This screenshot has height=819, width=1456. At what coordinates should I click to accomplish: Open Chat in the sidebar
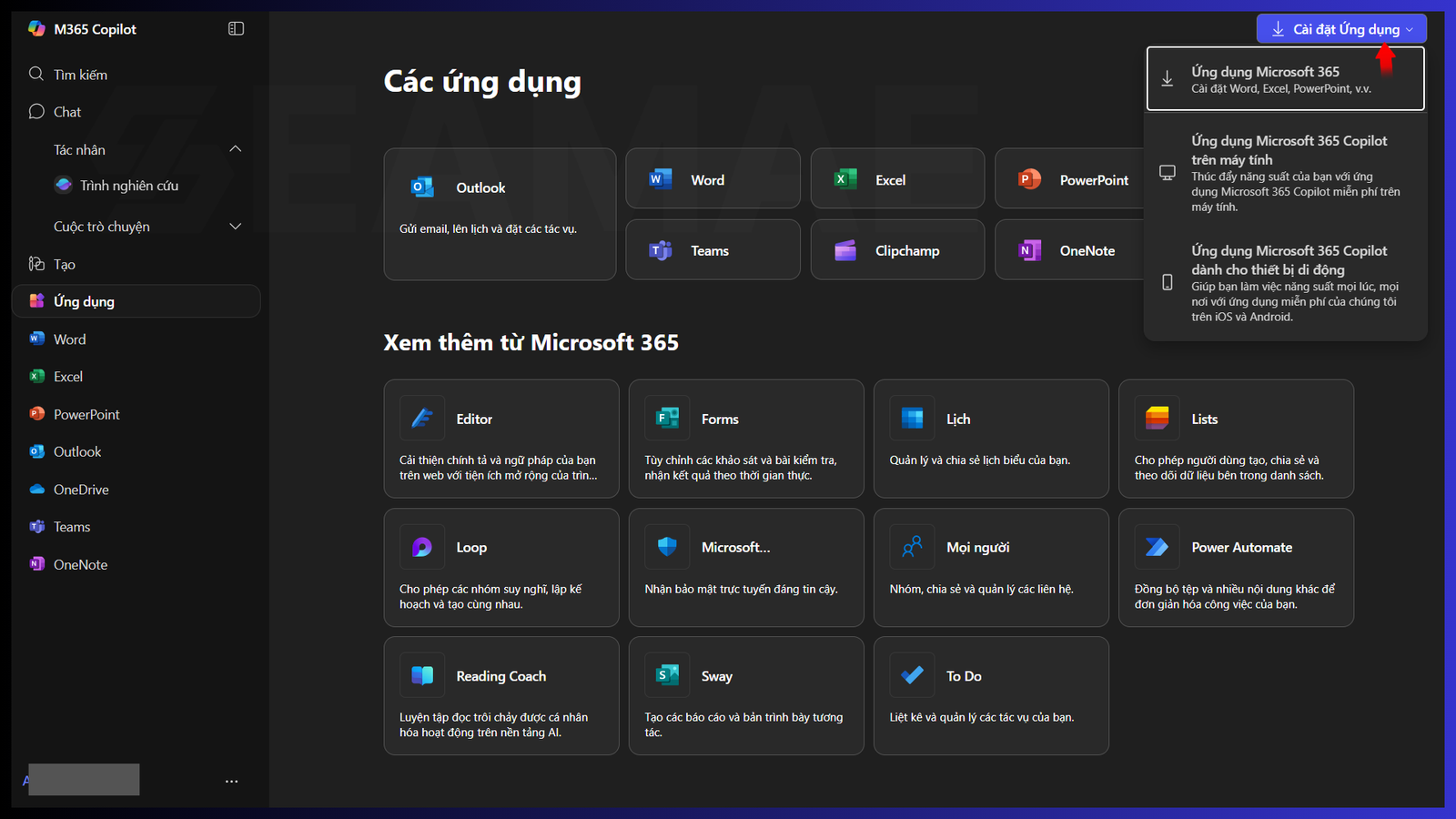136,112
